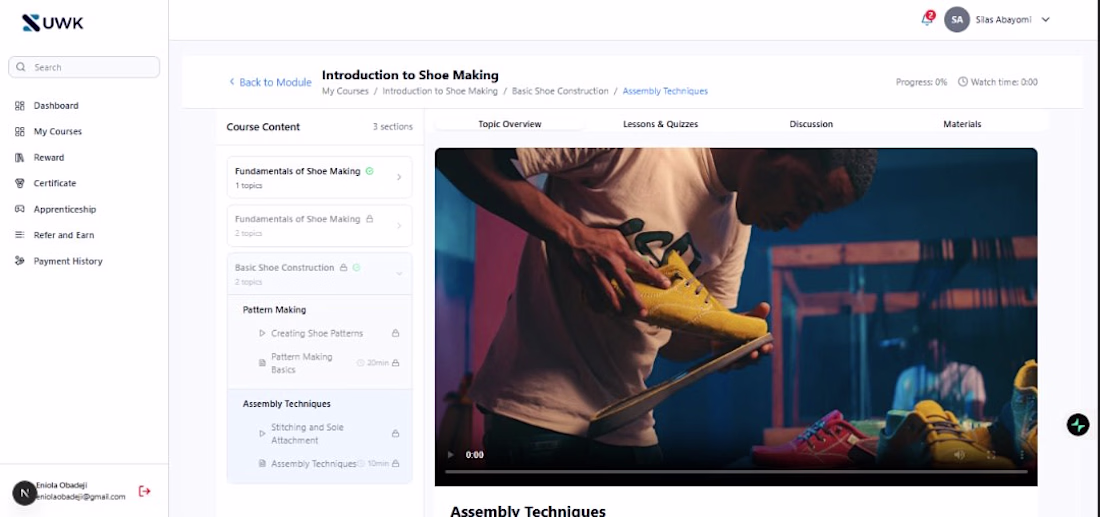The image size is (1100, 517).
Task: Click the 20min duration label
Action: tap(377, 363)
